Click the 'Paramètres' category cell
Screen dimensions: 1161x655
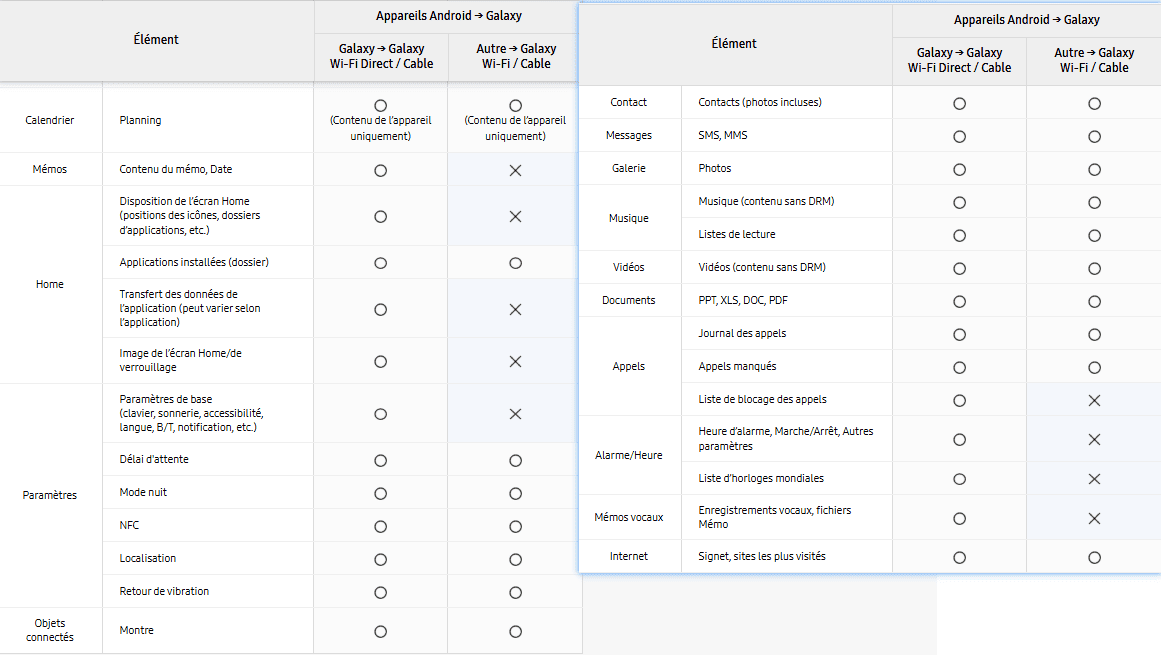50,495
